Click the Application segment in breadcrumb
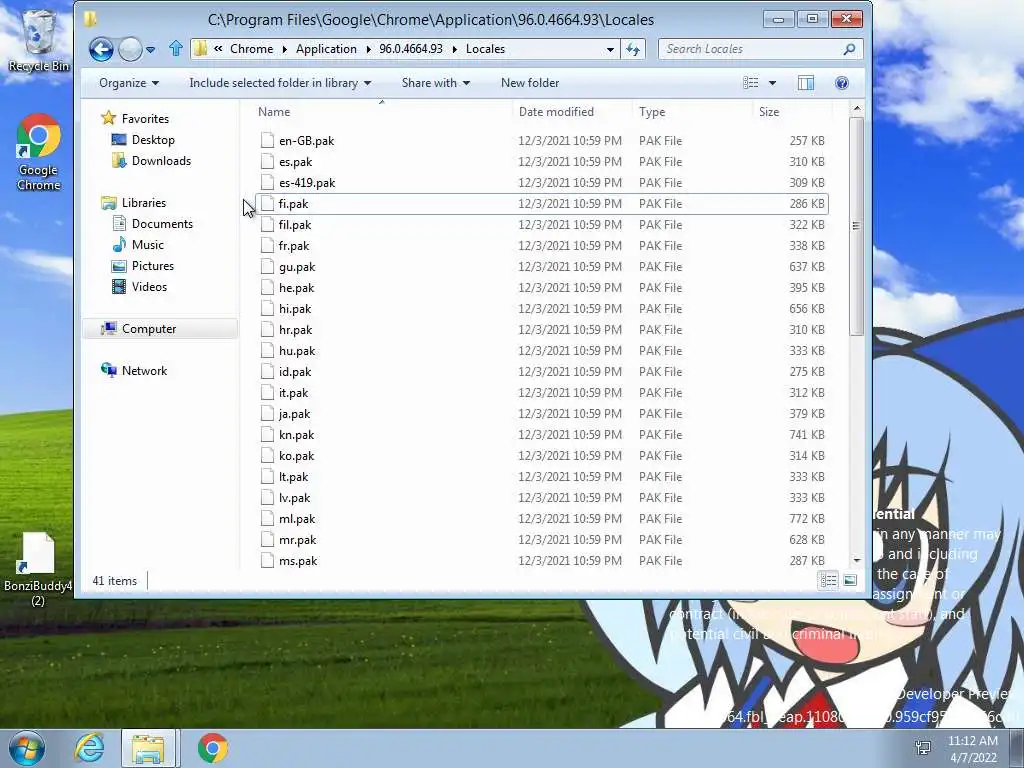Viewport: 1024px width, 768px height. pos(326,49)
